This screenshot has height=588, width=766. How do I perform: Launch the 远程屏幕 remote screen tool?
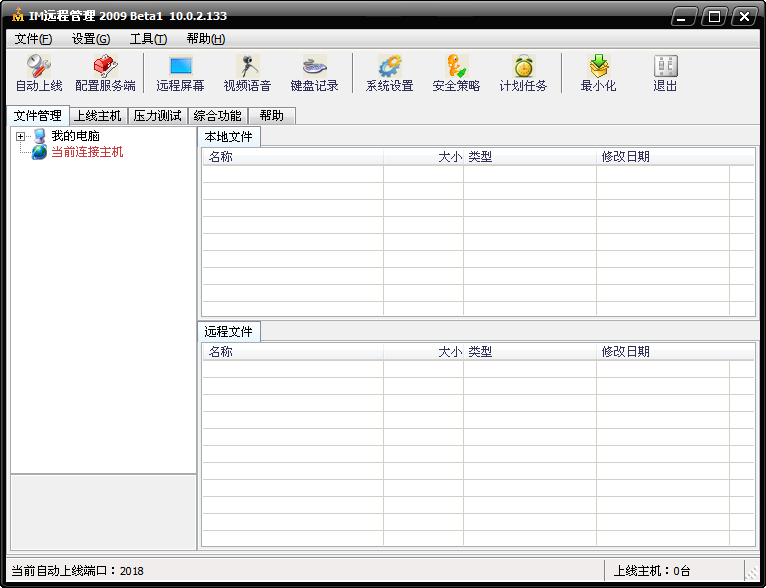[x=180, y=73]
